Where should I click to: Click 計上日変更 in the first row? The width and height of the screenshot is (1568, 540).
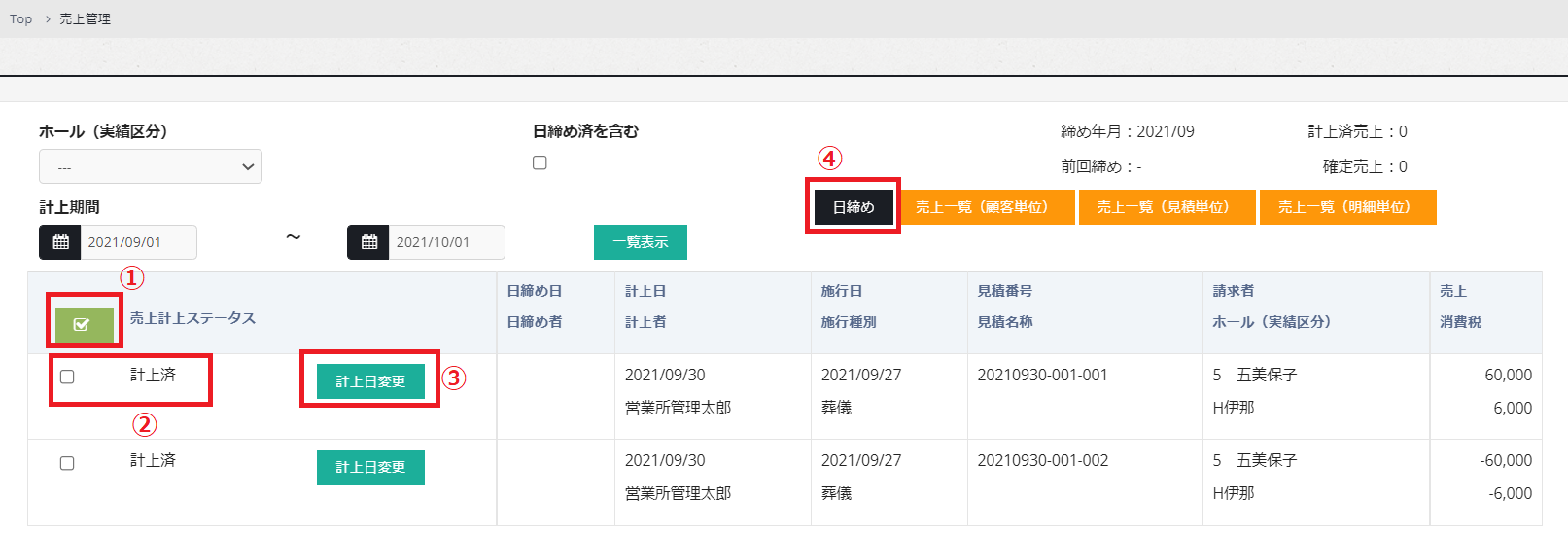point(370,381)
